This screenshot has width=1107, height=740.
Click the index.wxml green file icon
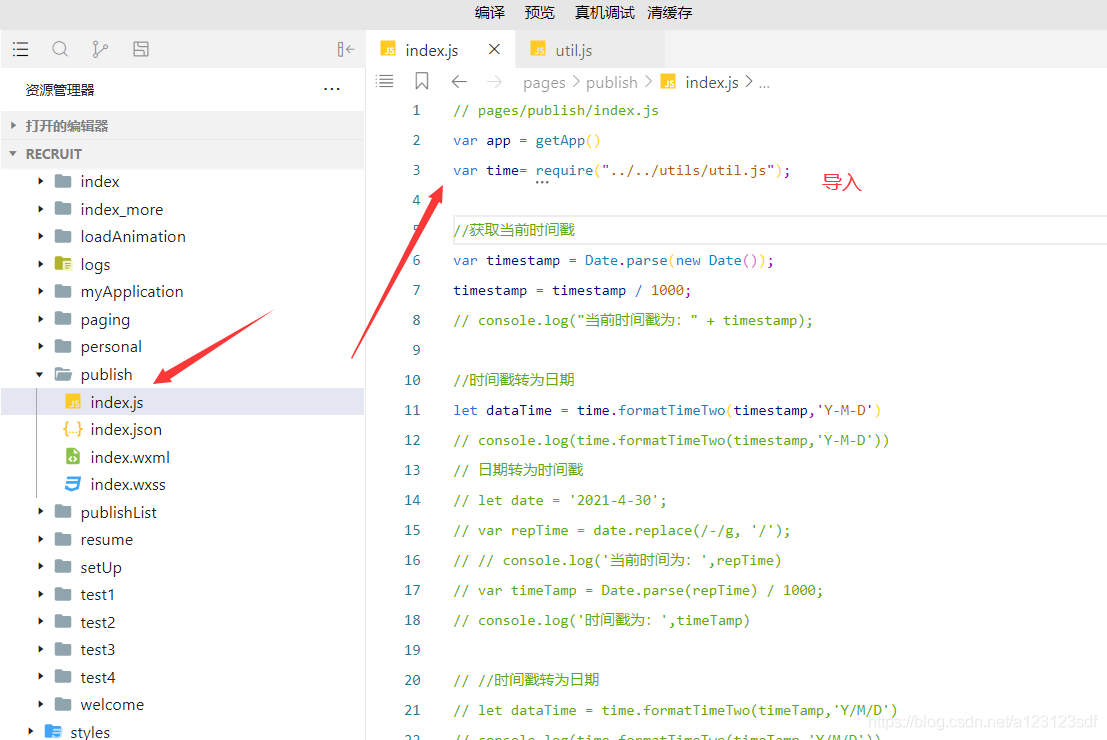73,457
